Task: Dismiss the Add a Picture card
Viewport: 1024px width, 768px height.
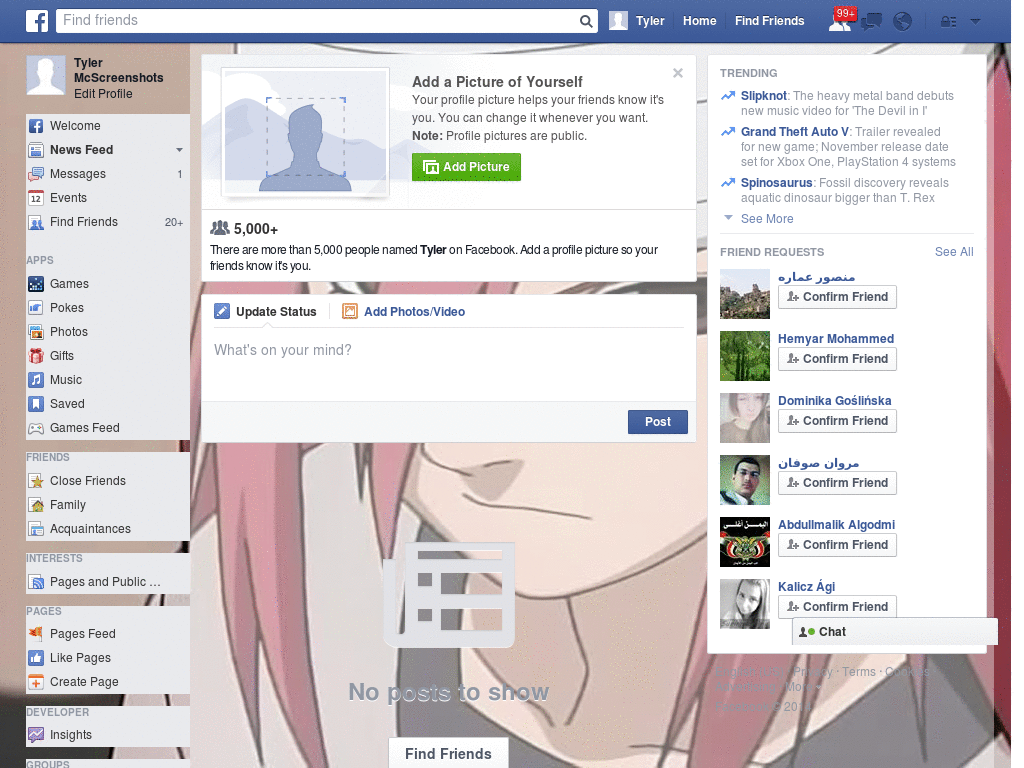Action: [678, 73]
